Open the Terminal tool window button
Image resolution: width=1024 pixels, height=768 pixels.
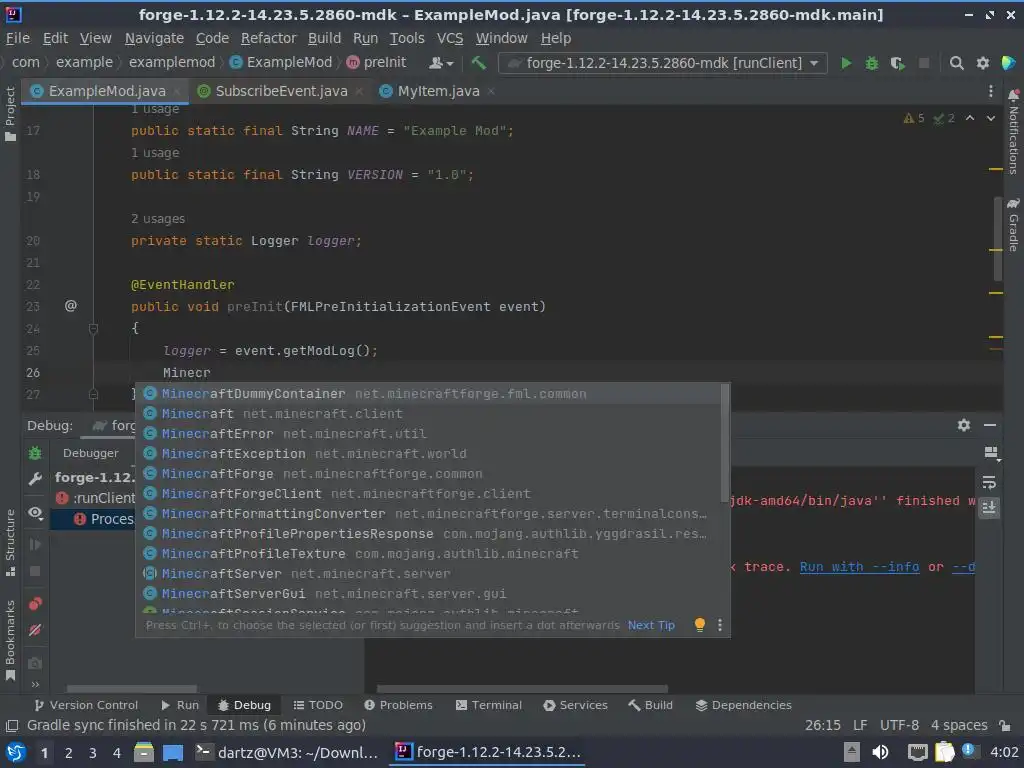(x=488, y=705)
